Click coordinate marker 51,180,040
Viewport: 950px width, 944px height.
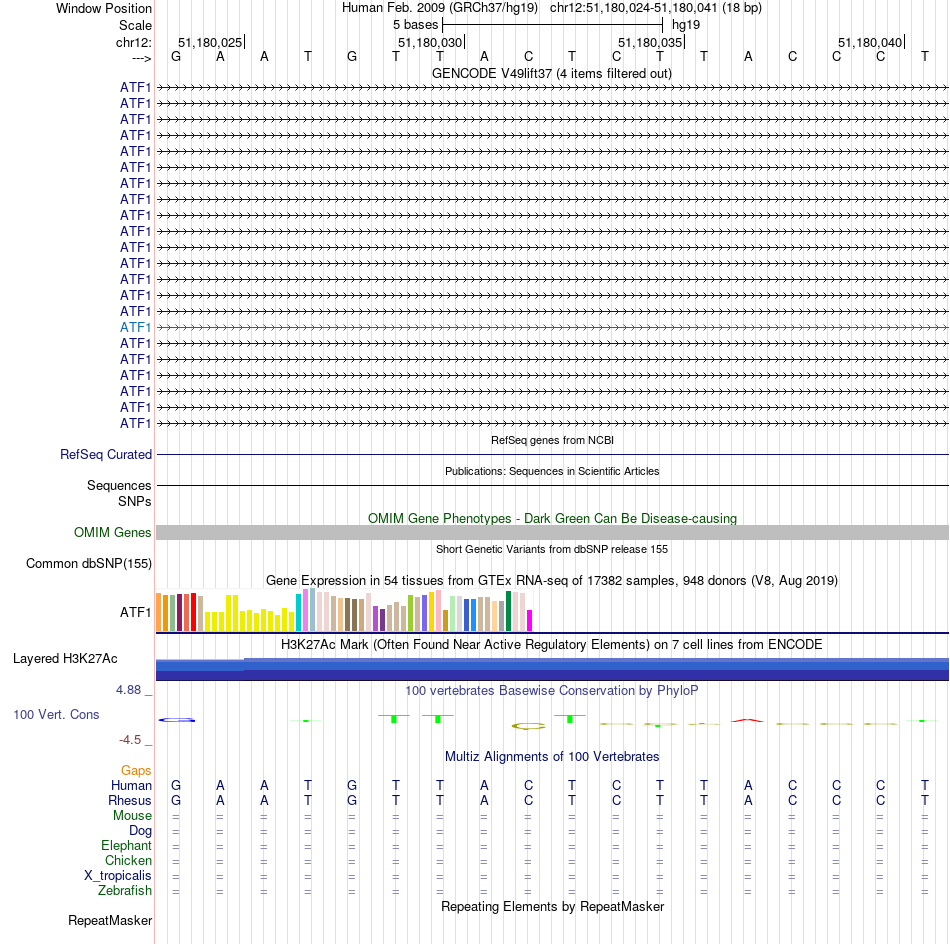click(869, 42)
